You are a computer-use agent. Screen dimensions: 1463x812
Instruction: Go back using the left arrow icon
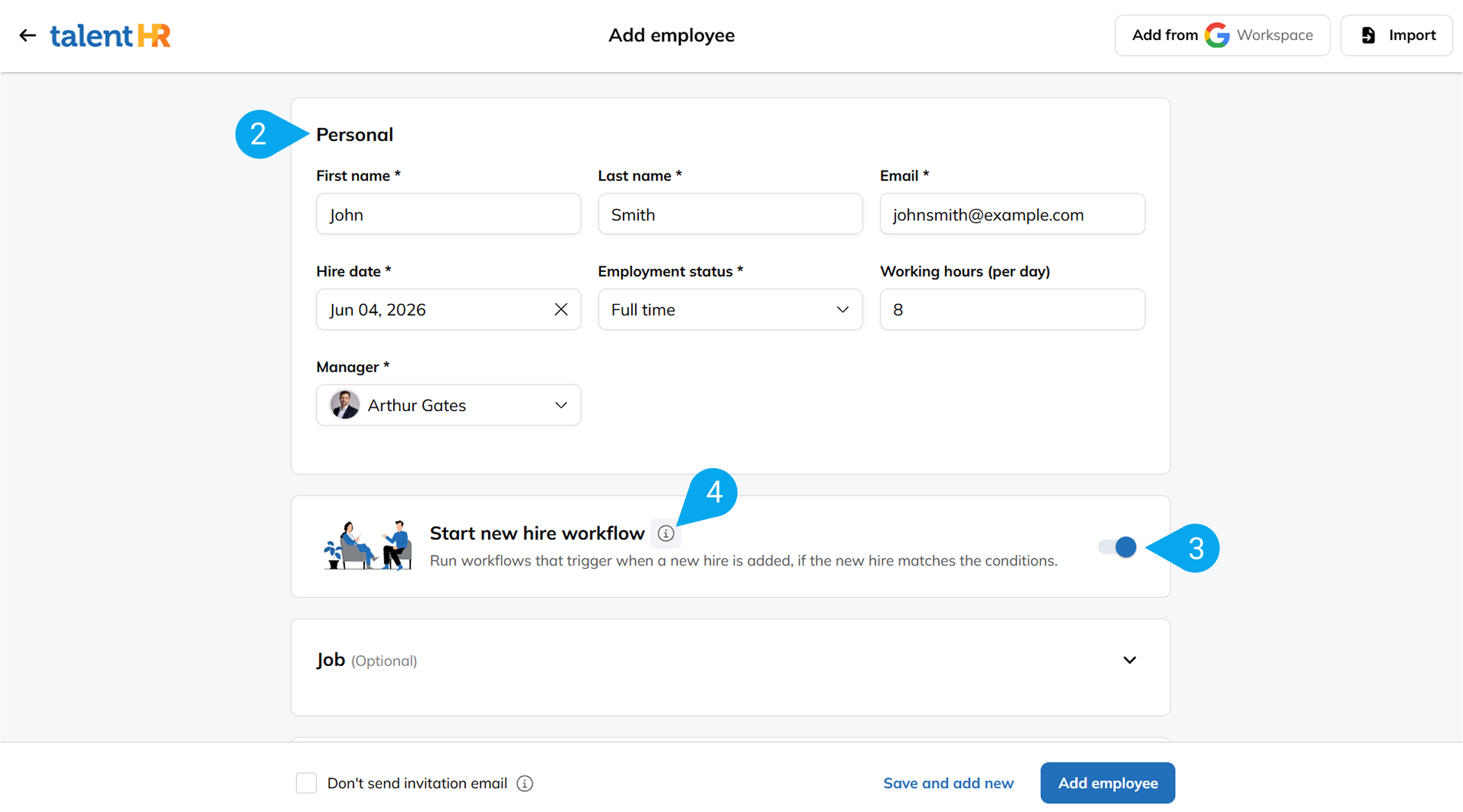click(27, 36)
